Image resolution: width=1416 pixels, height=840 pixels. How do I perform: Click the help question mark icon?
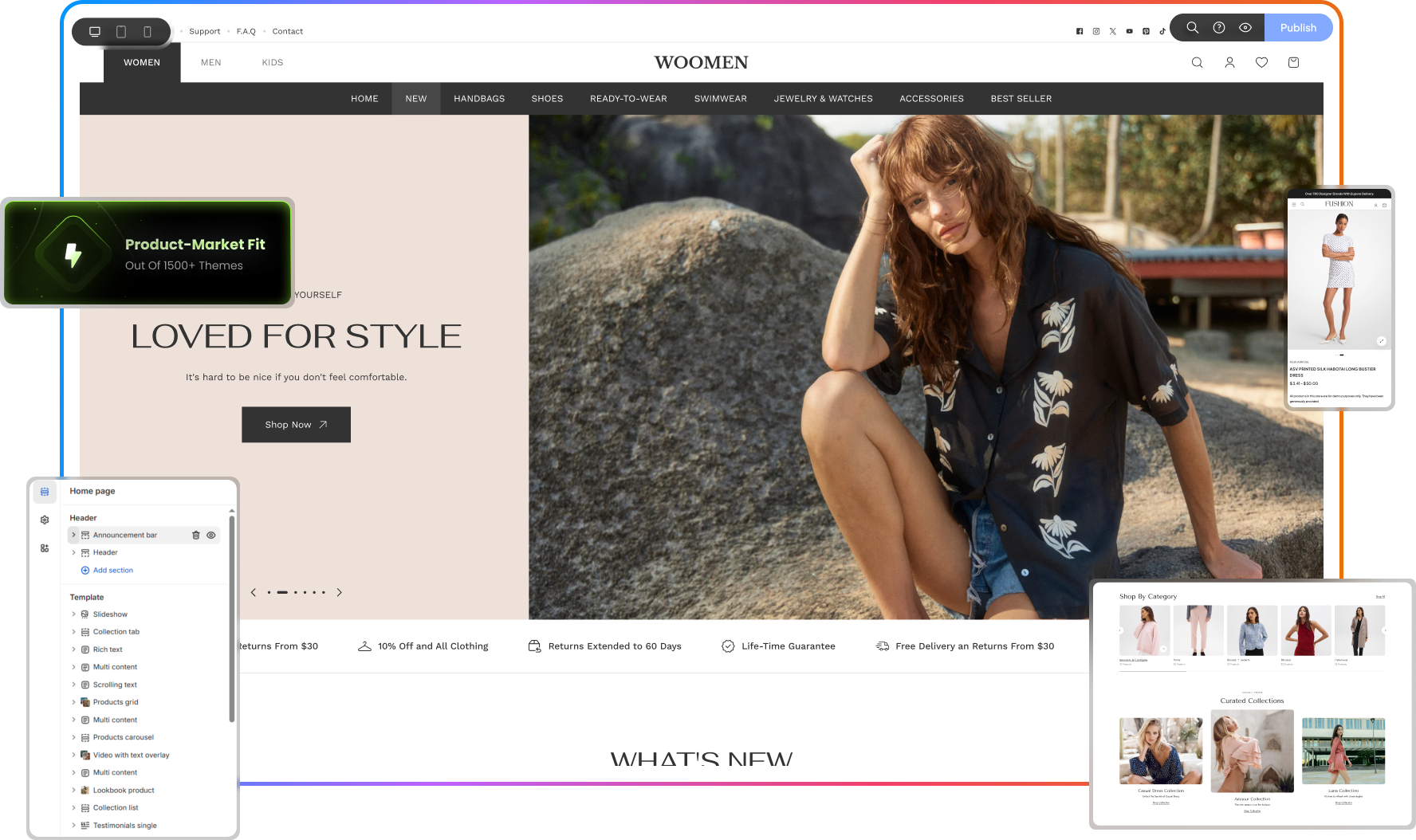click(1219, 28)
